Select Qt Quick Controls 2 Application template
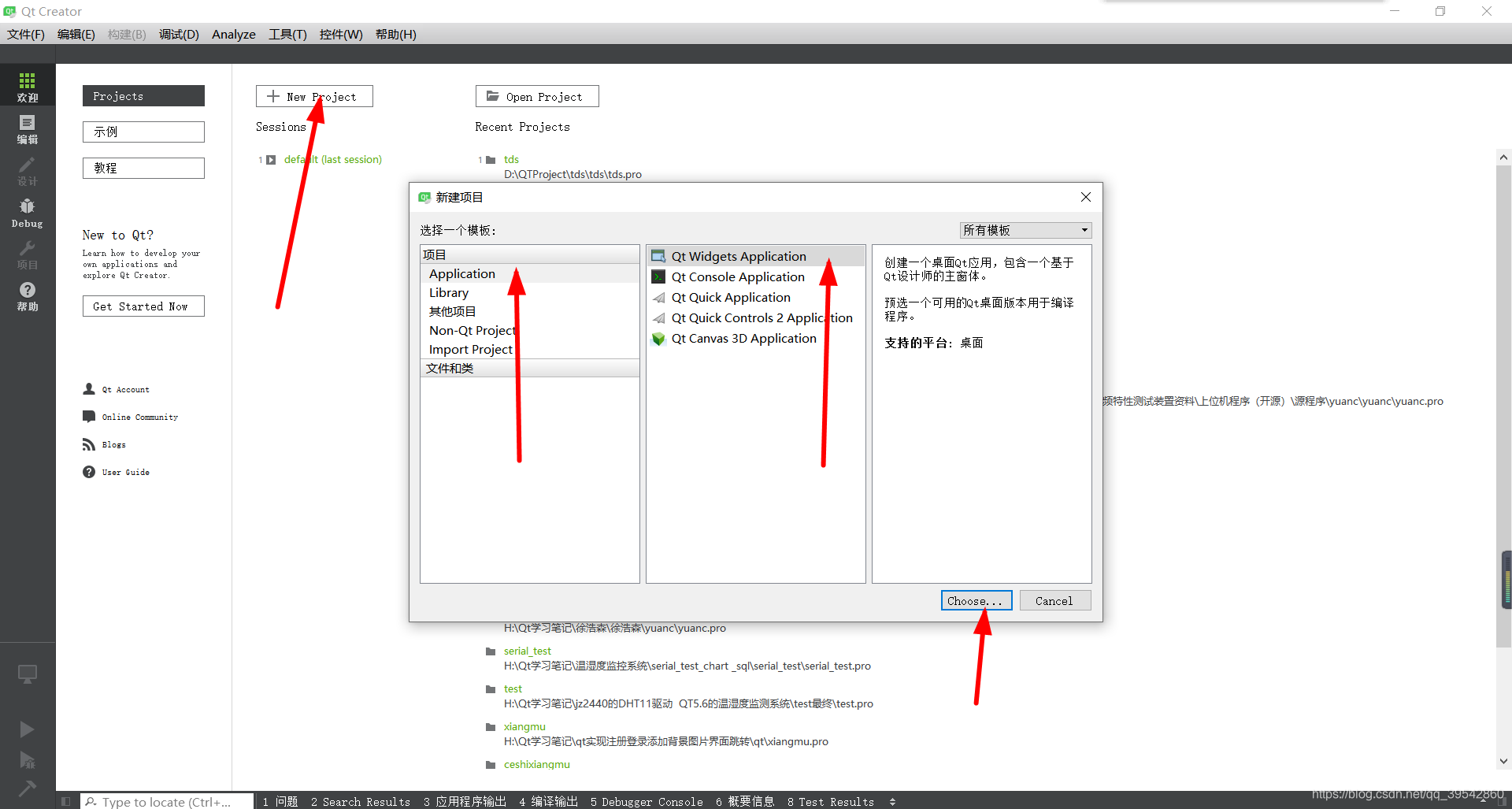 pyautogui.click(x=755, y=317)
